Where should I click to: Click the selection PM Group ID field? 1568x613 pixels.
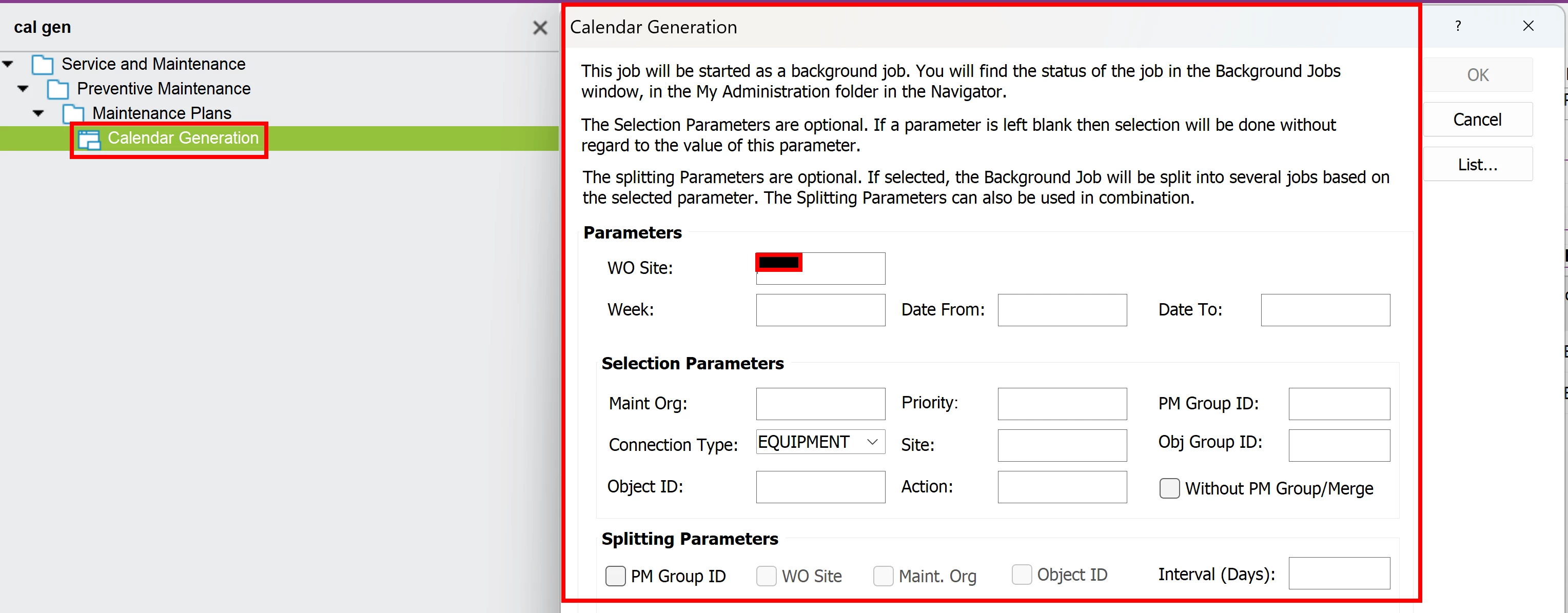(x=1339, y=404)
